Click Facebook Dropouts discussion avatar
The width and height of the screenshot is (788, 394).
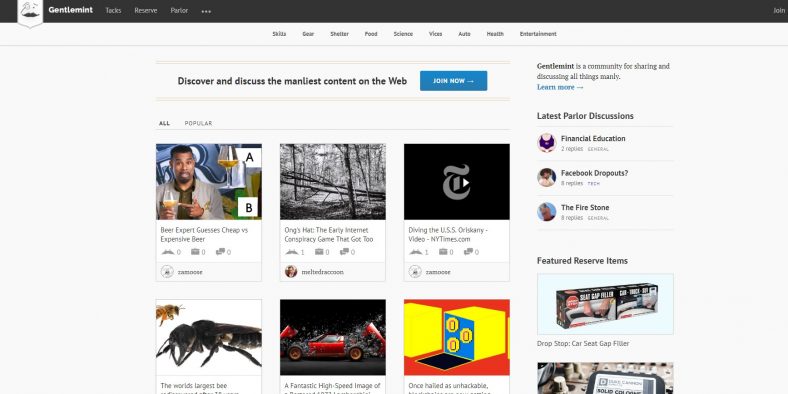[547, 177]
